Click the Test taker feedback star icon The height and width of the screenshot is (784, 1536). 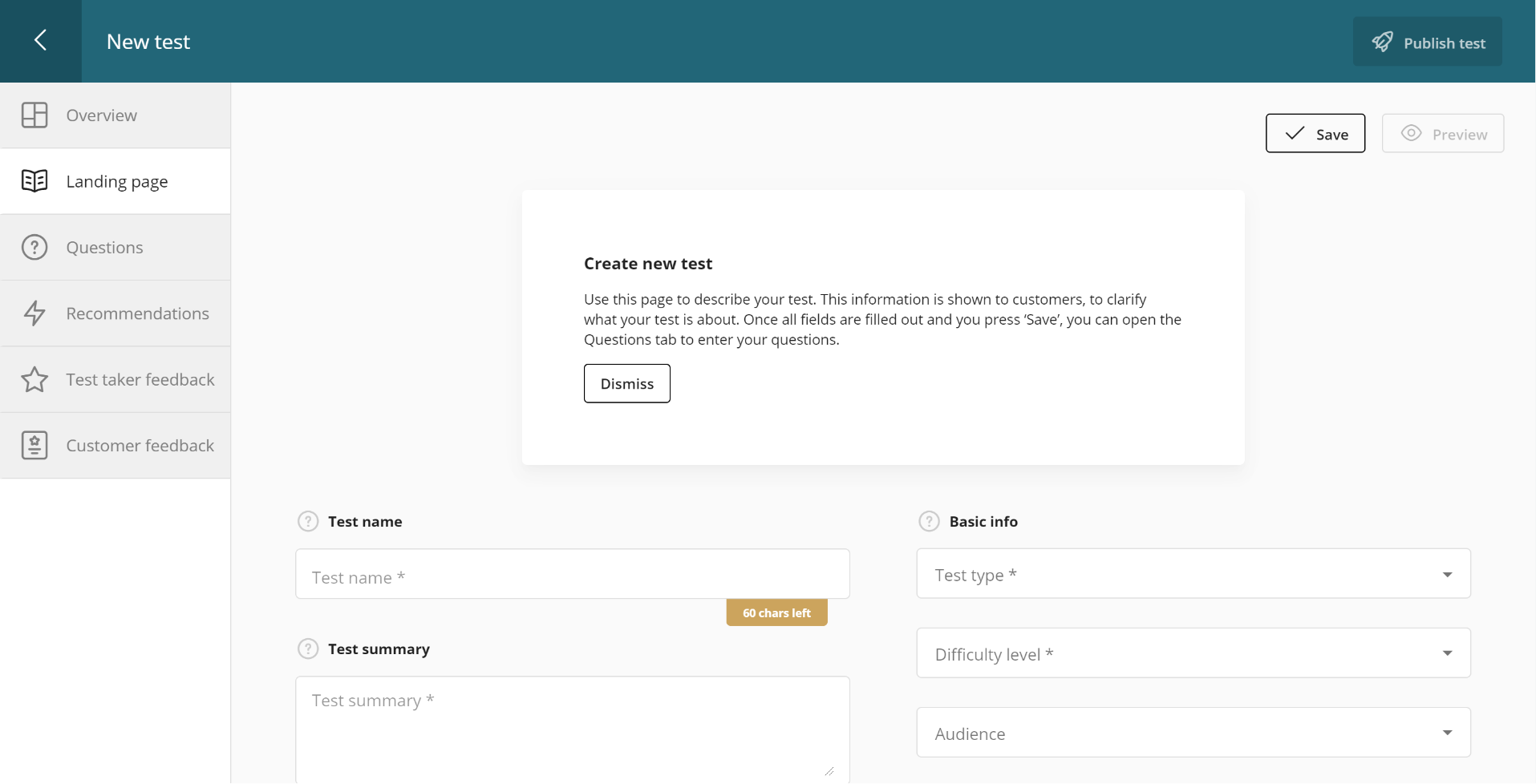(x=34, y=379)
